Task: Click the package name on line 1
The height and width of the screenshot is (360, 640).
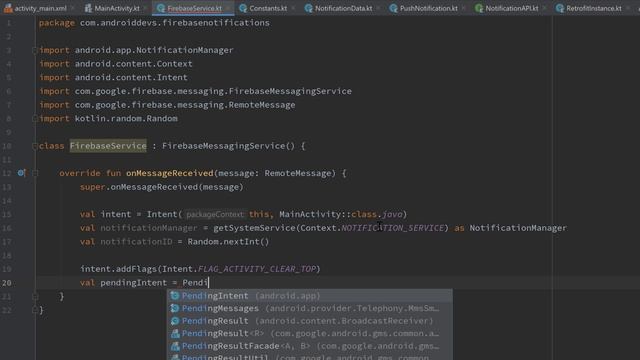Action: click(175, 23)
